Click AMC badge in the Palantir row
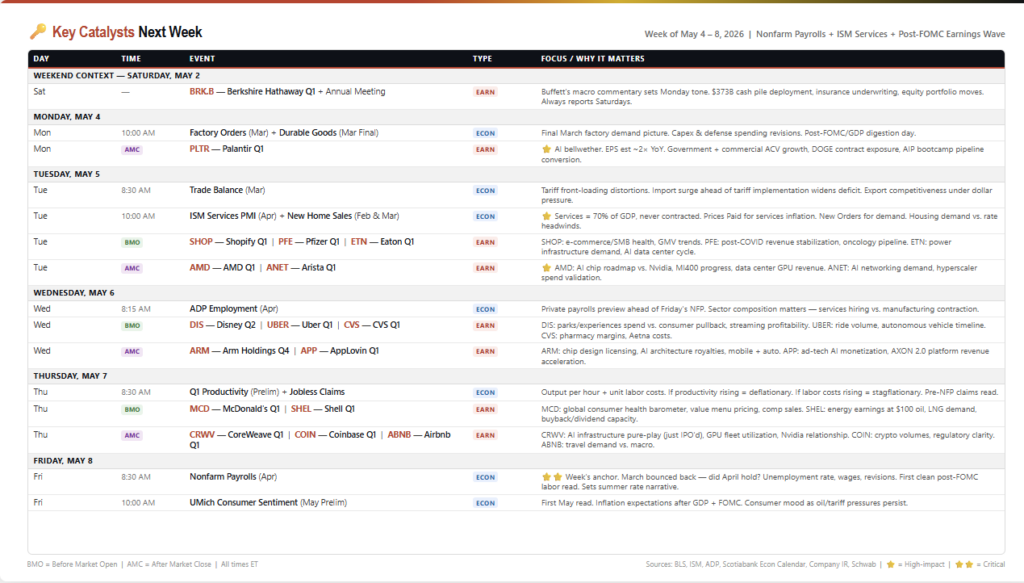This screenshot has width=1024, height=583. pos(132,150)
